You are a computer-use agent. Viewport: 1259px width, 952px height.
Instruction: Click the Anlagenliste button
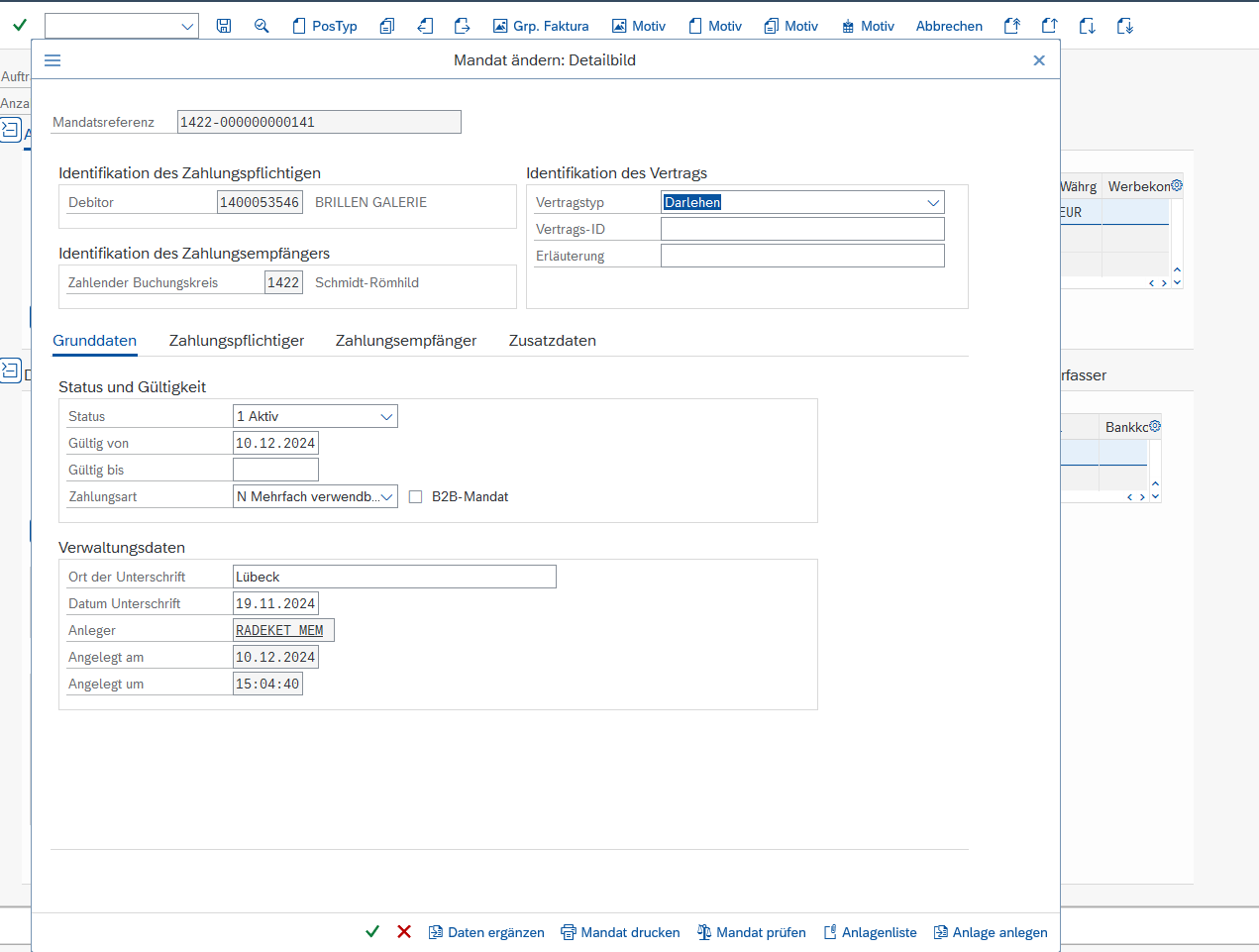point(870,932)
